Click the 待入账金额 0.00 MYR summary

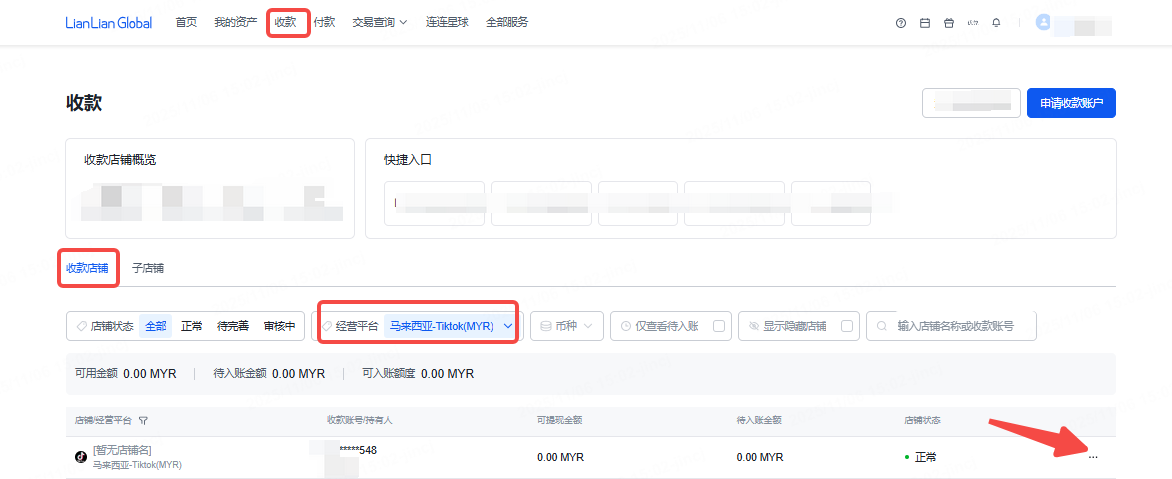coord(269,374)
